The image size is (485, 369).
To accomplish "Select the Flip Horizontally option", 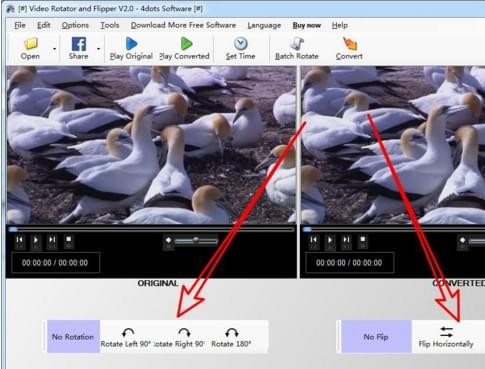I will tap(446, 337).
